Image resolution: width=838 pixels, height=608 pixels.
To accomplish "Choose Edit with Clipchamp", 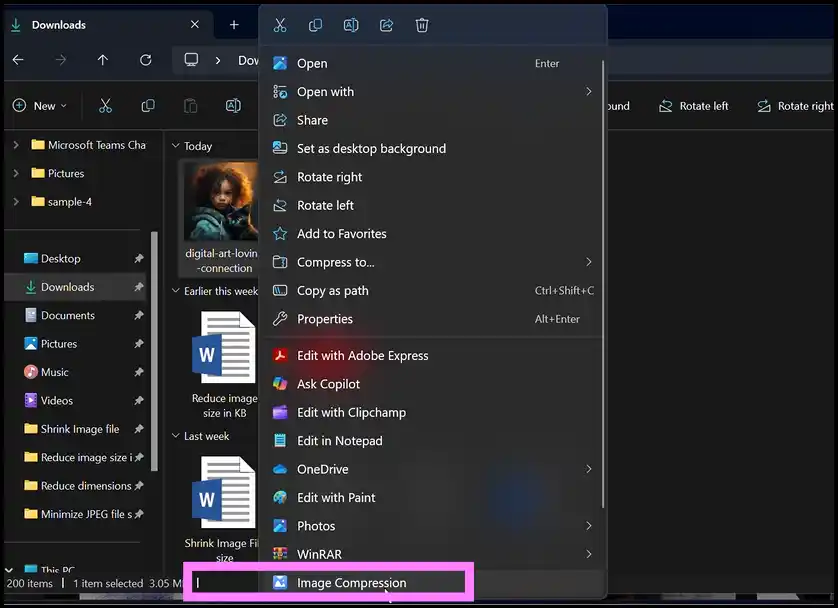I will tap(433, 412).
